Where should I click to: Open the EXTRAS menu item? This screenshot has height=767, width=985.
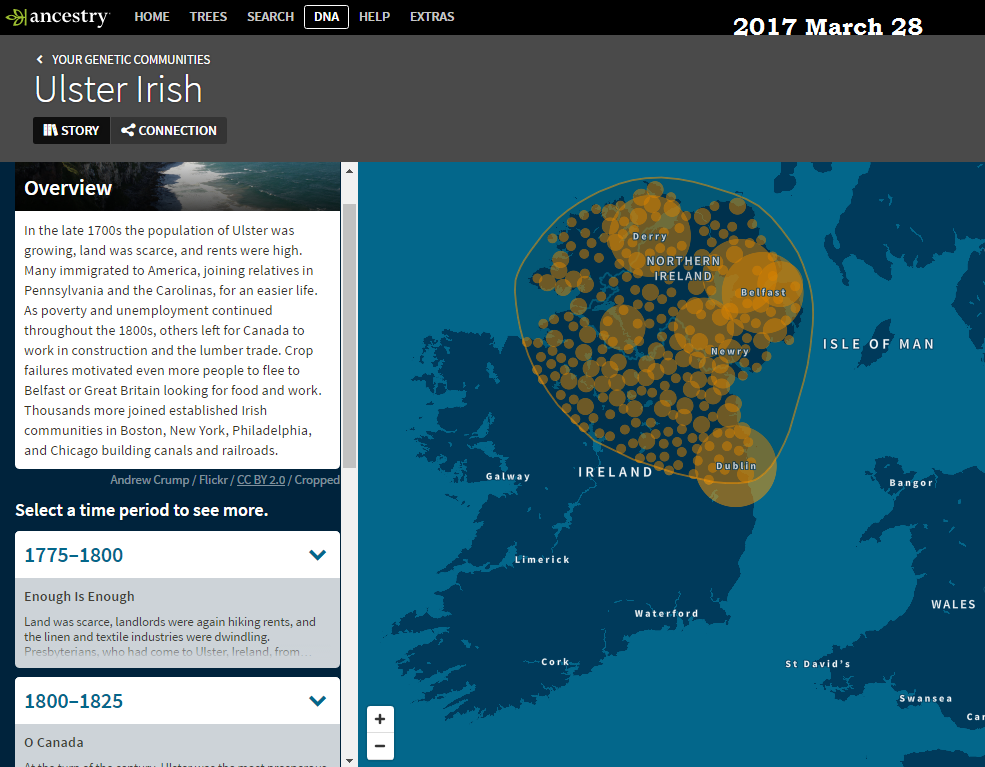(431, 16)
